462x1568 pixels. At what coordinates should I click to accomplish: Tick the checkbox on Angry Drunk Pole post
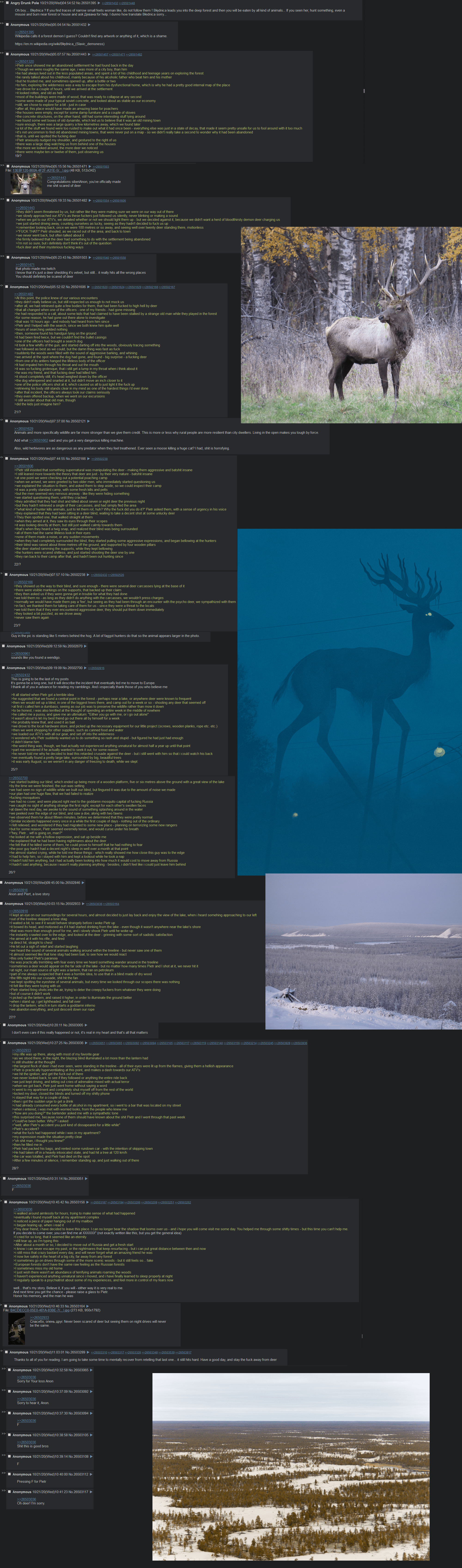tap(7, 3)
